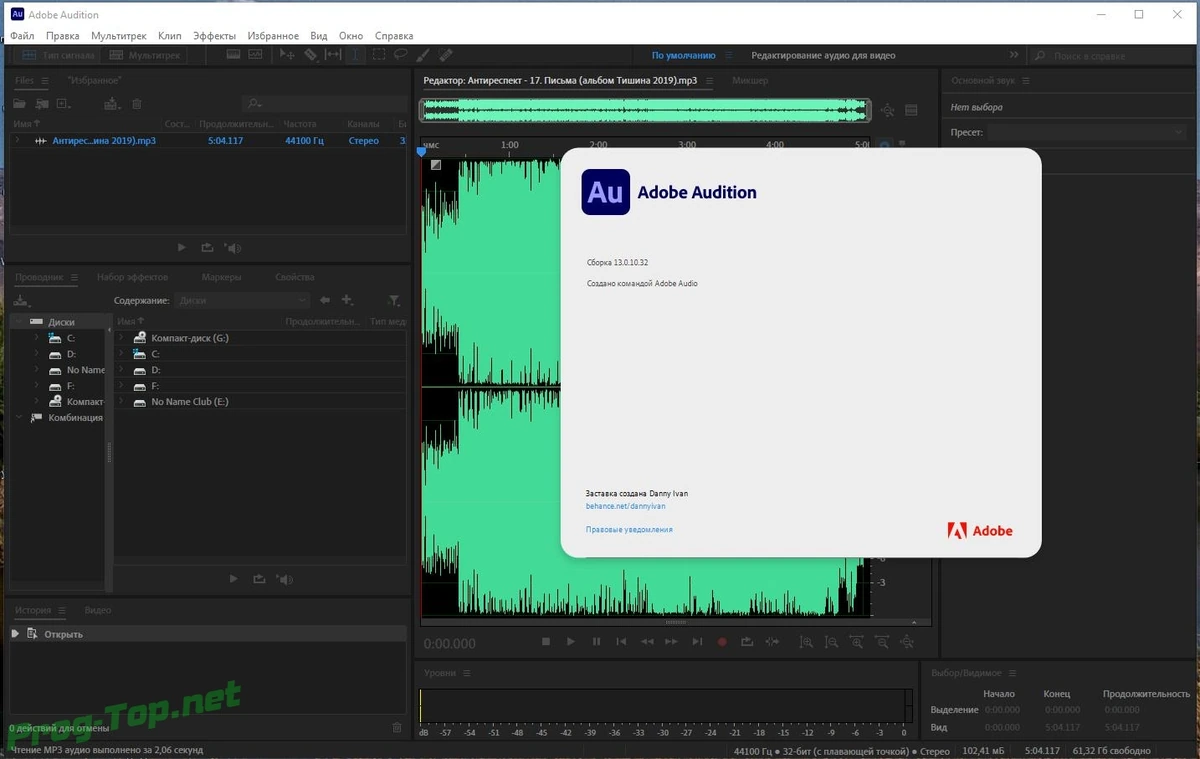Screen dimensions: 1200x759
Task: Select the Lasso Selection tool
Action: coord(400,55)
